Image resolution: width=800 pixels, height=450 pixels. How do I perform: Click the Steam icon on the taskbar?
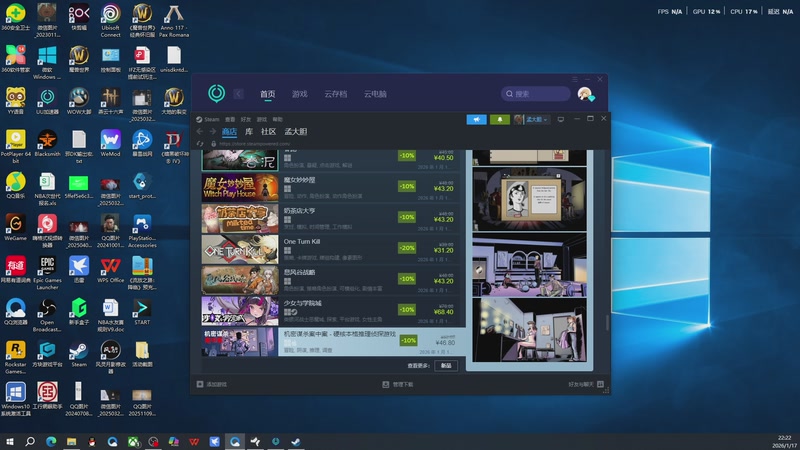point(296,441)
